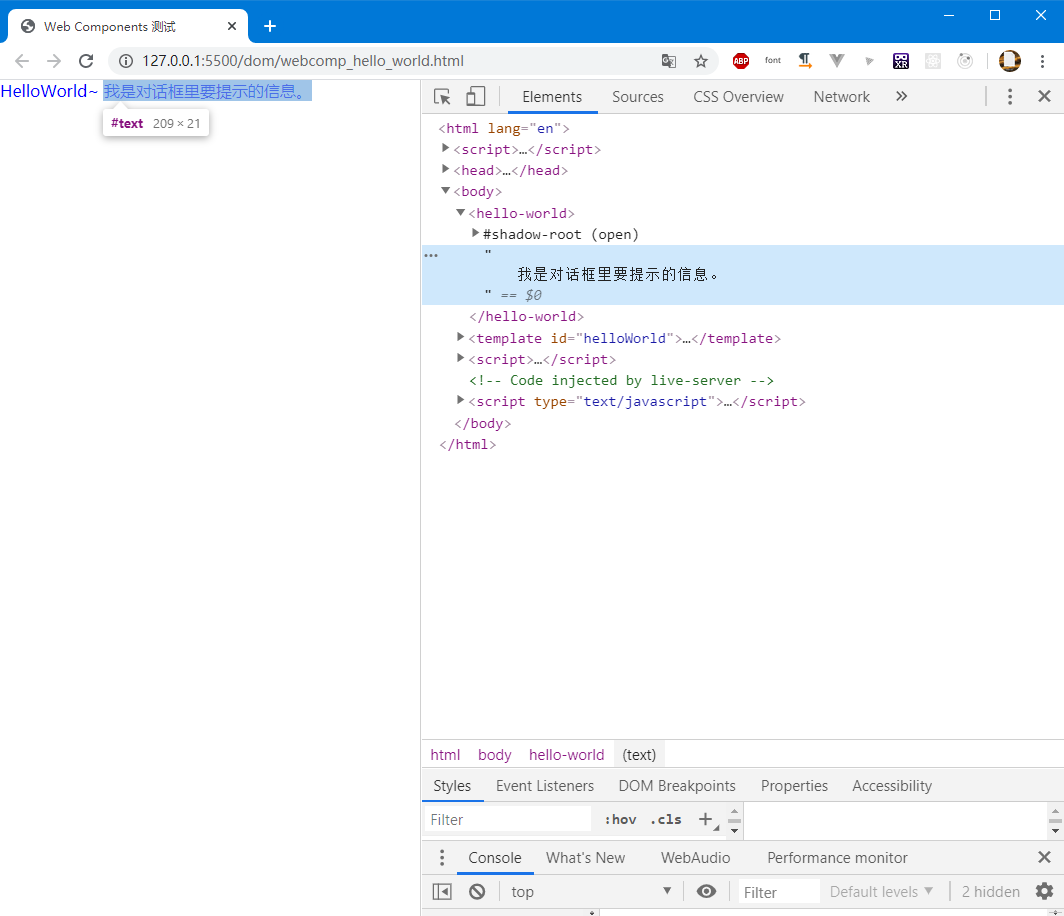Click hello-world in the breadcrumb
1064x916 pixels.
coord(567,755)
